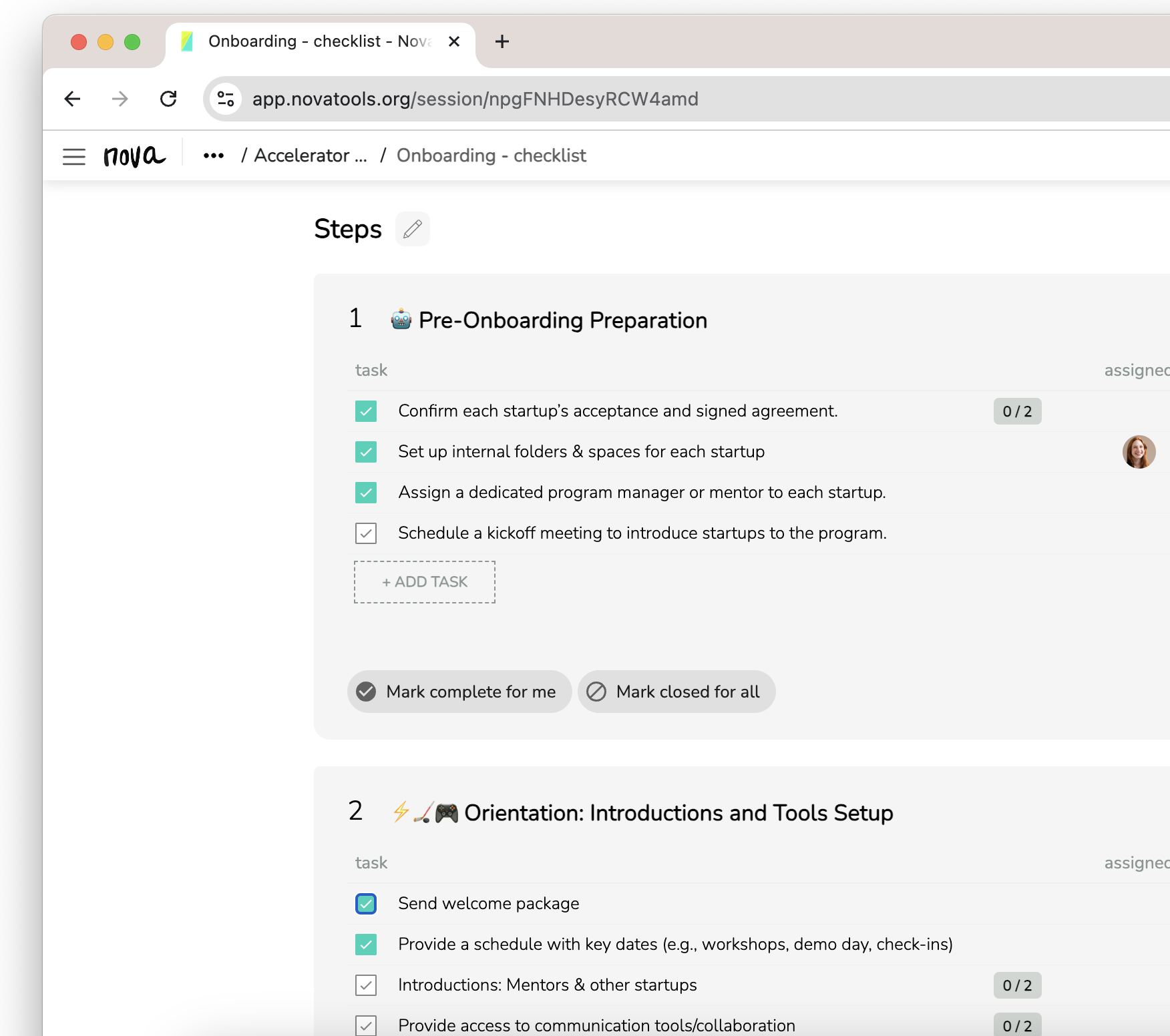The width and height of the screenshot is (1170, 1036).
Task: Open a new browser tab
Action: click(502, 41)
